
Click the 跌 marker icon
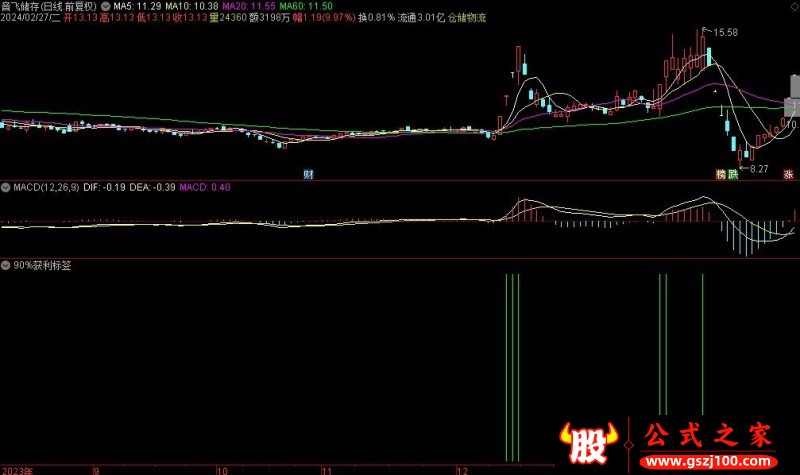pos(733,174)
